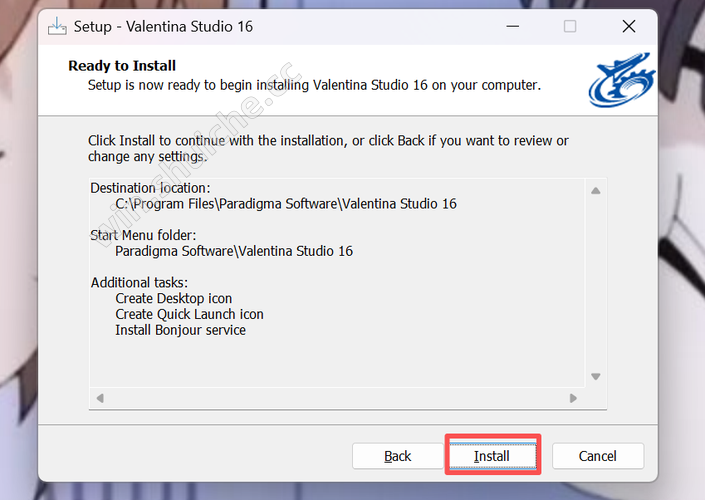705x500 pixels.
Task: Minimize the Setup window
Action: [x=511, y=26]
